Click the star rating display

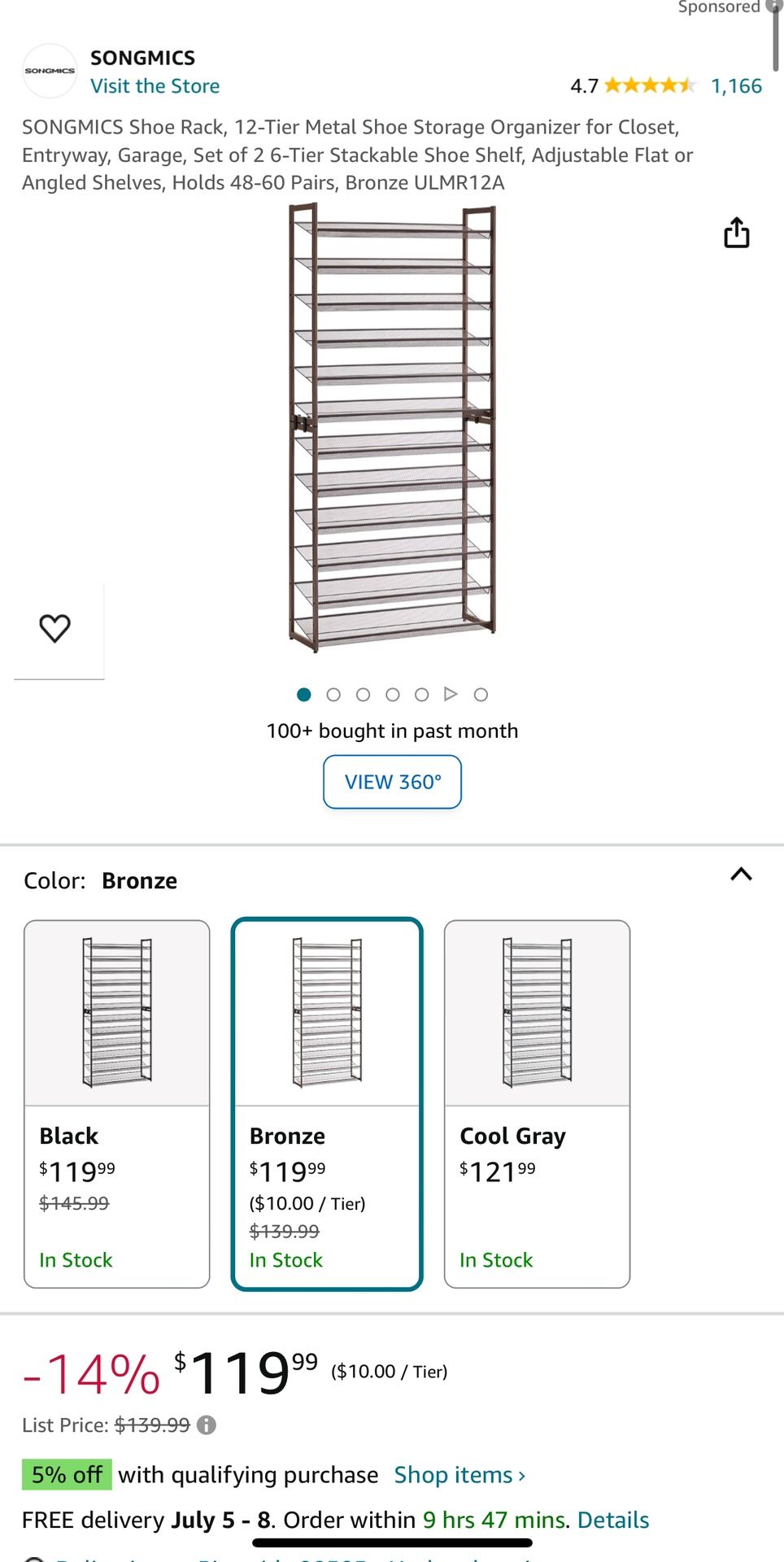(651, 85)
